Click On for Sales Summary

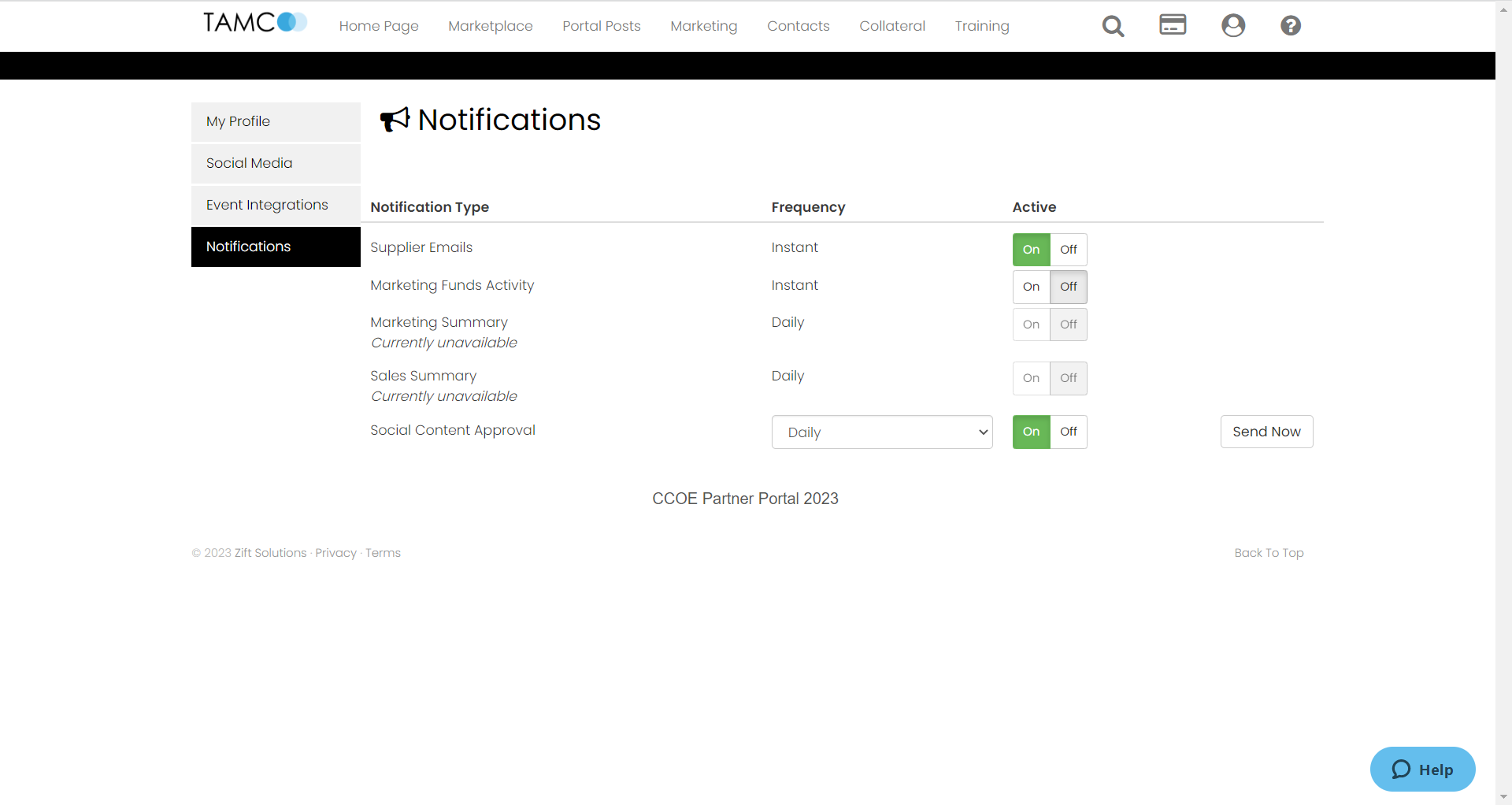click(x=1031, y=378)
